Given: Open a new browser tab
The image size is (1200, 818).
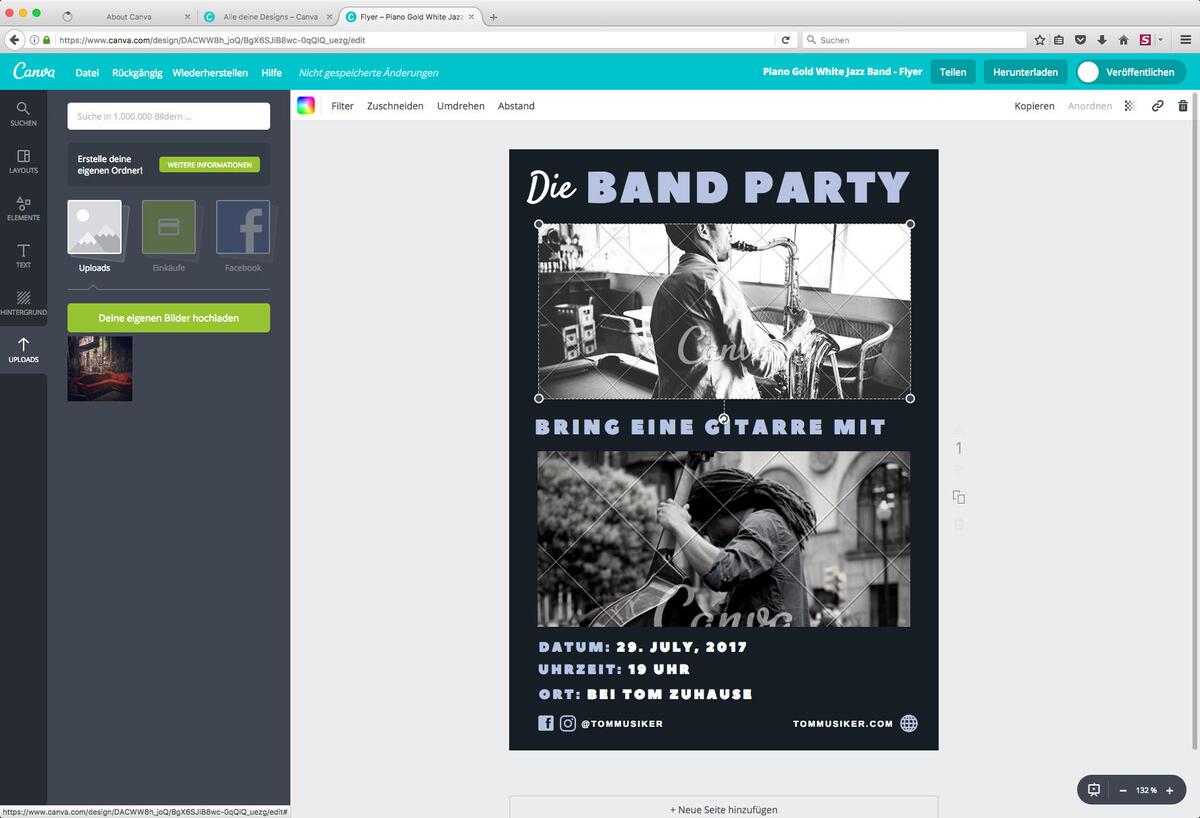Looking at the screenshot, I should point(494,17).
